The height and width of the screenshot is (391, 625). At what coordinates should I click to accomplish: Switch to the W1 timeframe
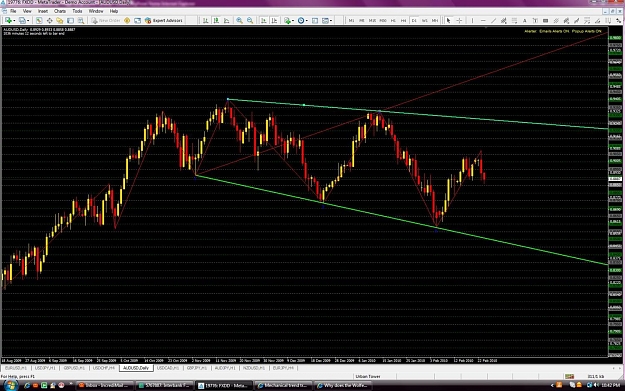pos(425,20)
